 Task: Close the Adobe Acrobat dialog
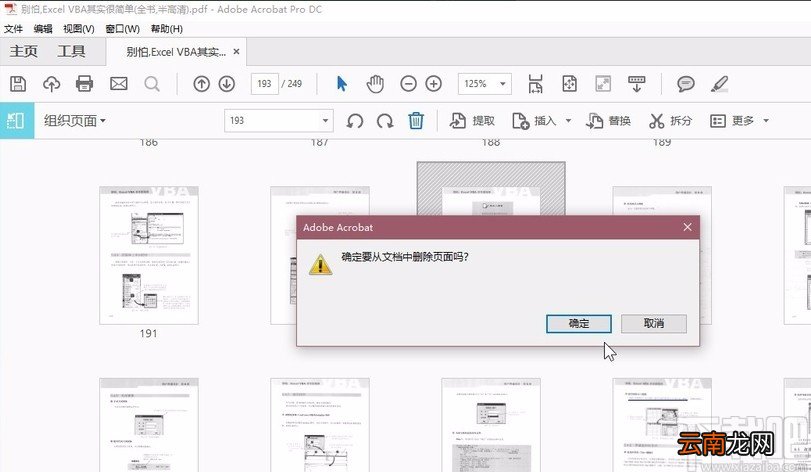687,227
